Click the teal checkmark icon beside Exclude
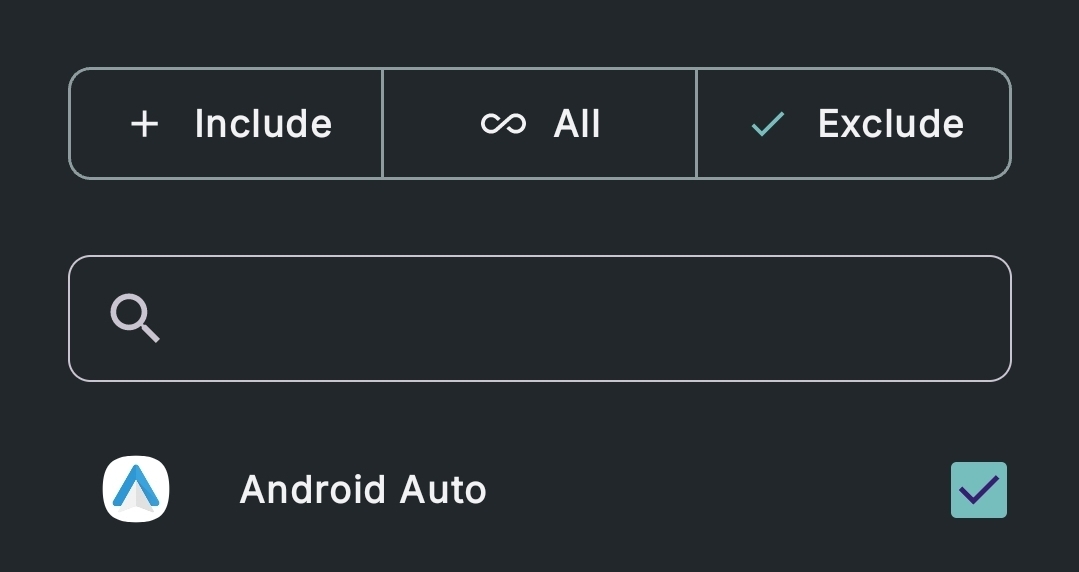 (768, 124)
